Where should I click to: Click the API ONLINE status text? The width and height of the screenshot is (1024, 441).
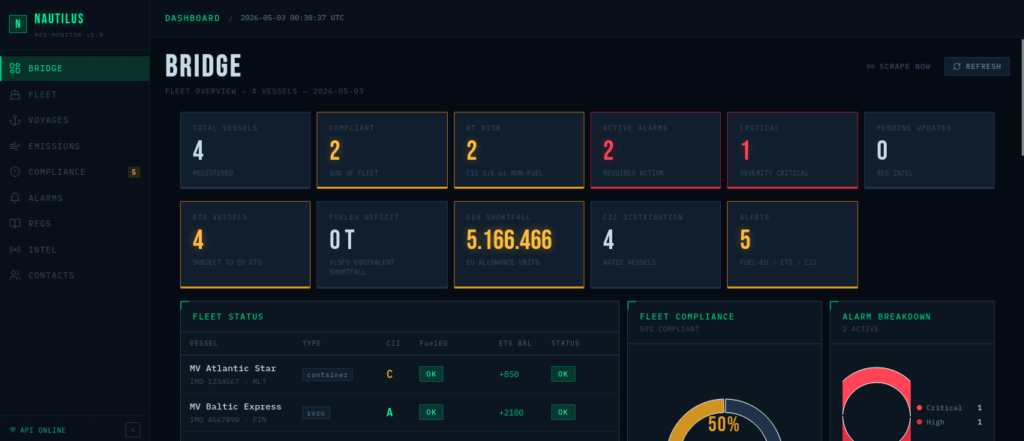click(x=43, y=431)
